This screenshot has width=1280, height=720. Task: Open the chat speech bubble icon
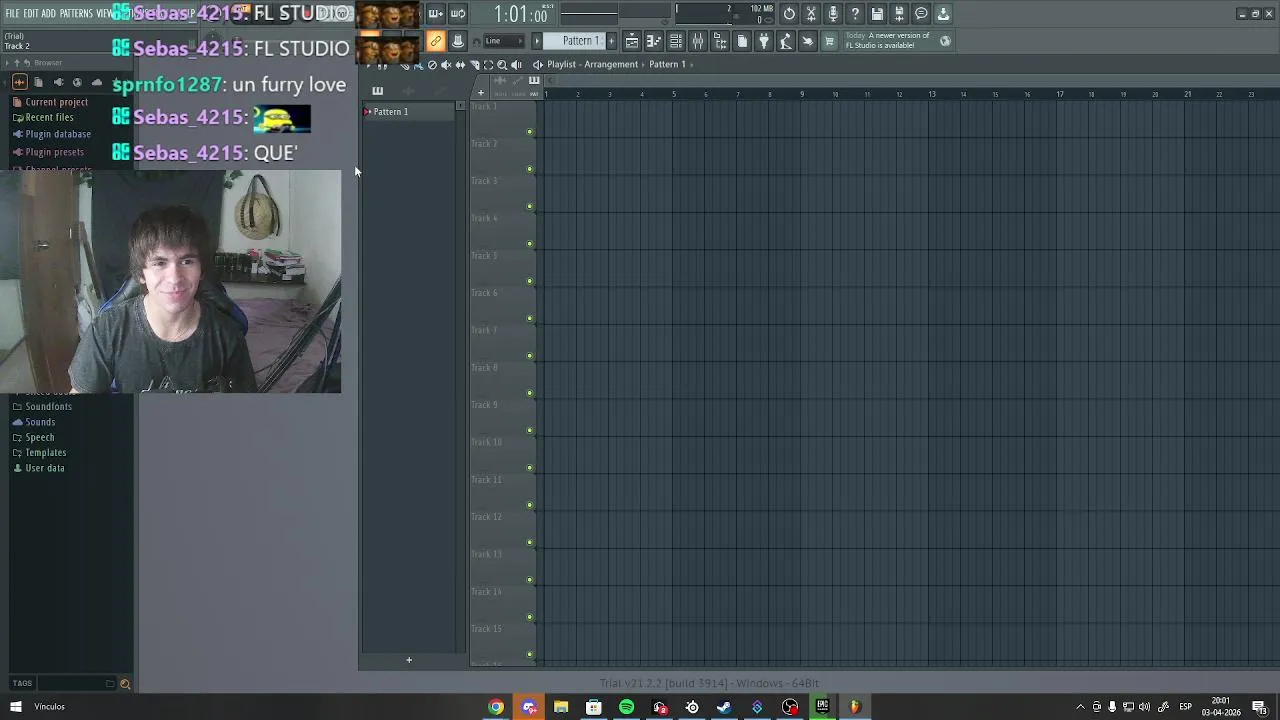pos(921,14)
